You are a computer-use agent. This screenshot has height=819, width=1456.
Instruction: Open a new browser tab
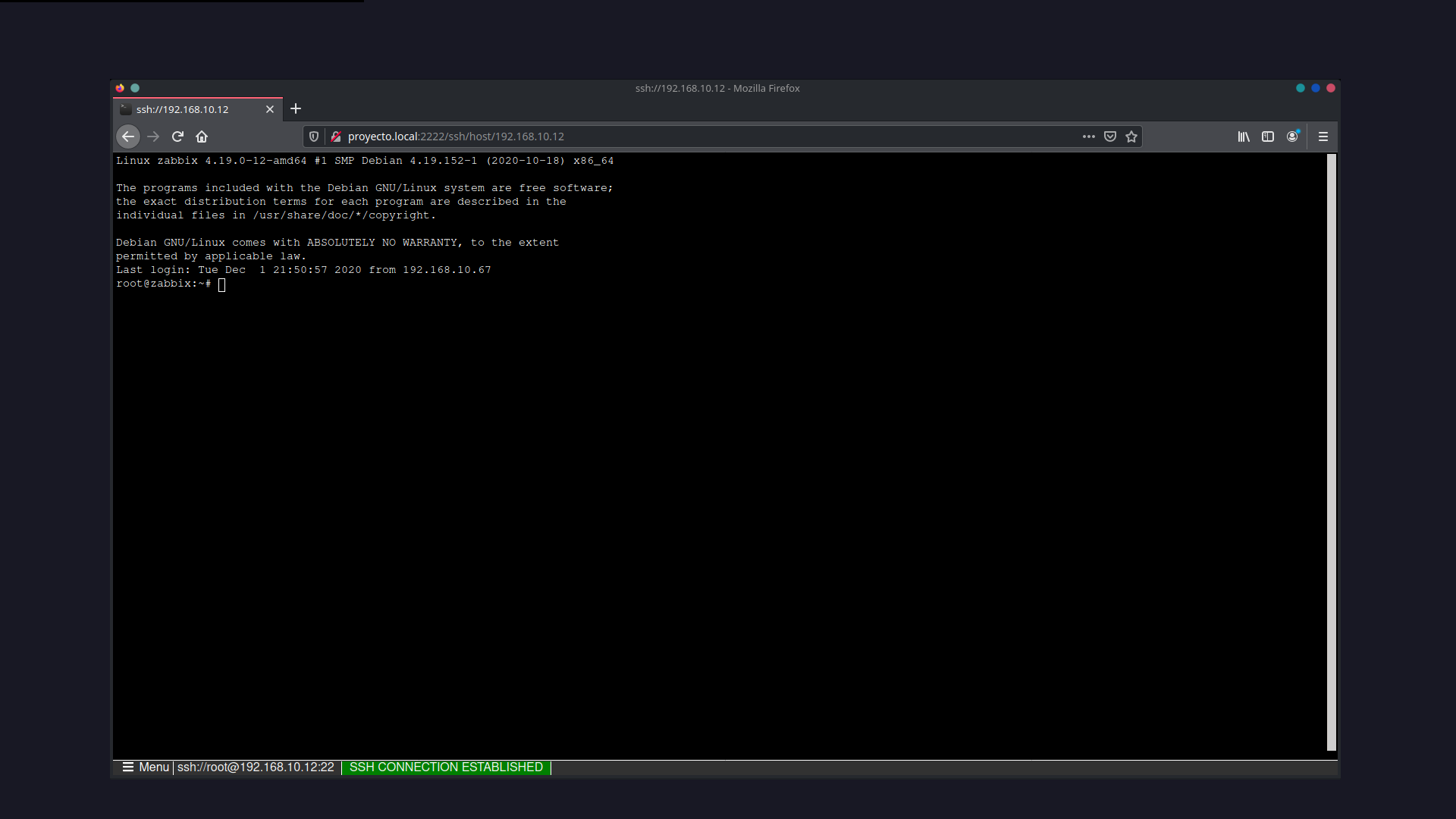coord(296,108)
